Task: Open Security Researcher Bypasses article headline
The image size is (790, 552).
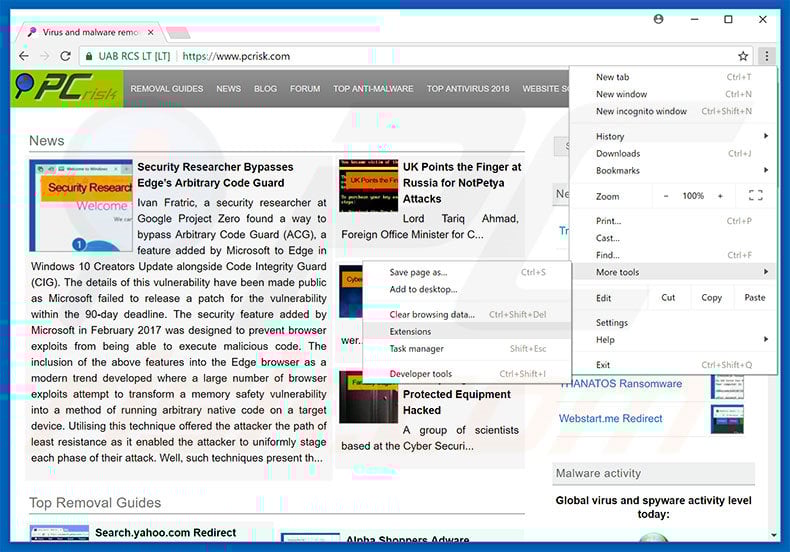Action: pos(216,175)
